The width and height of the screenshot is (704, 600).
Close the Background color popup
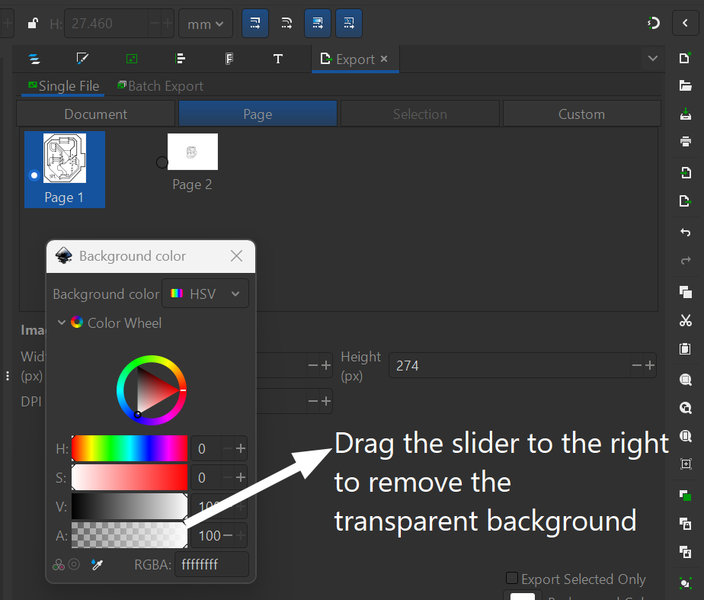[x=237, y=256]
